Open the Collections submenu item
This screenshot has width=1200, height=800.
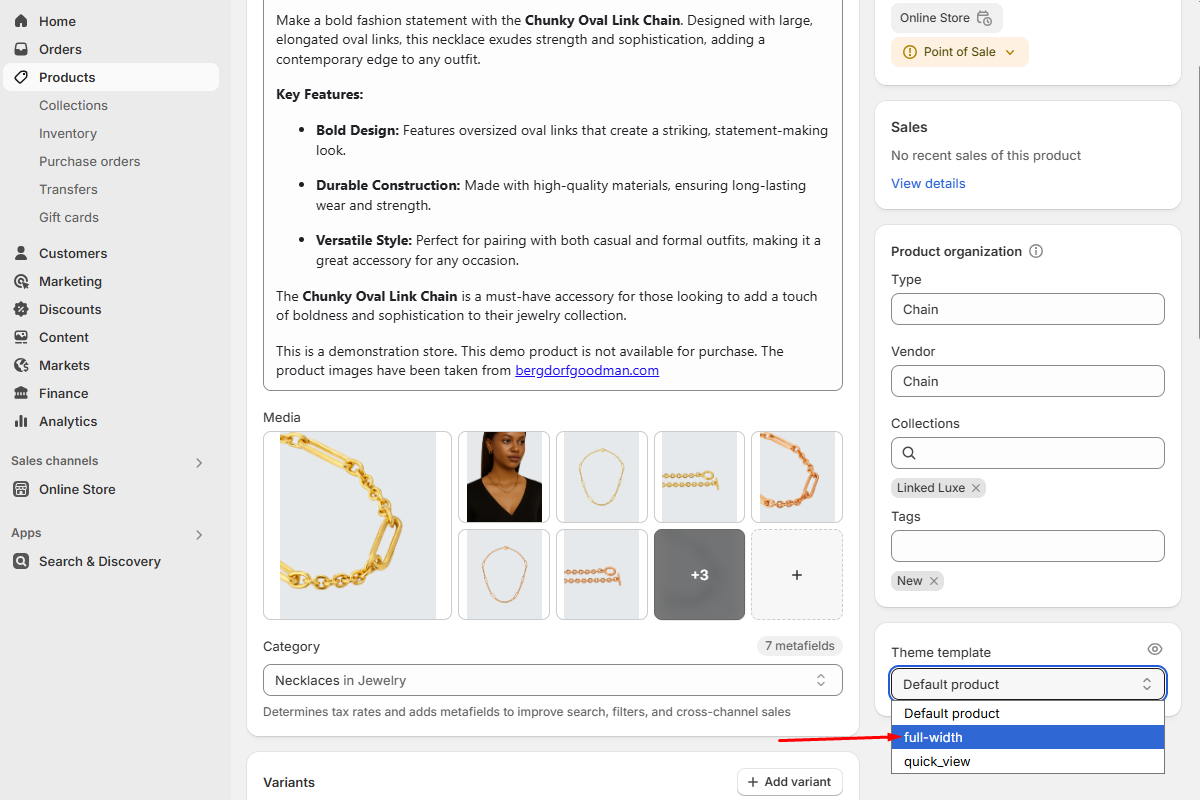point(73,105)
